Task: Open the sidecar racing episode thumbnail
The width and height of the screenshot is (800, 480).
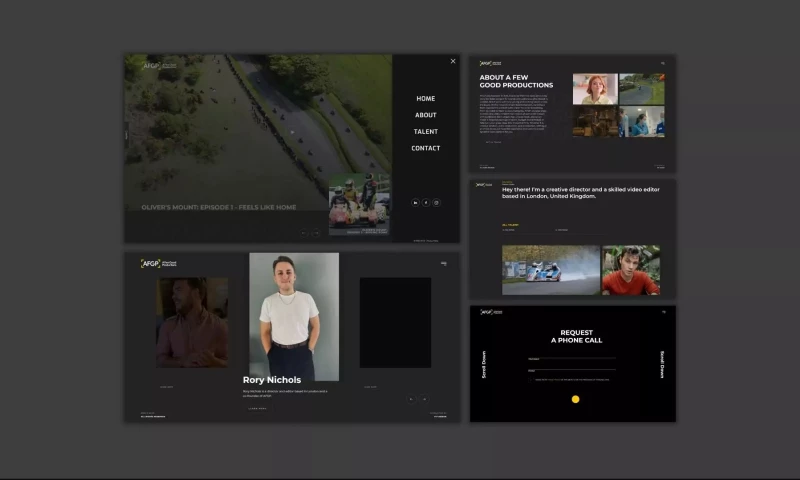Action: [359, 203]
